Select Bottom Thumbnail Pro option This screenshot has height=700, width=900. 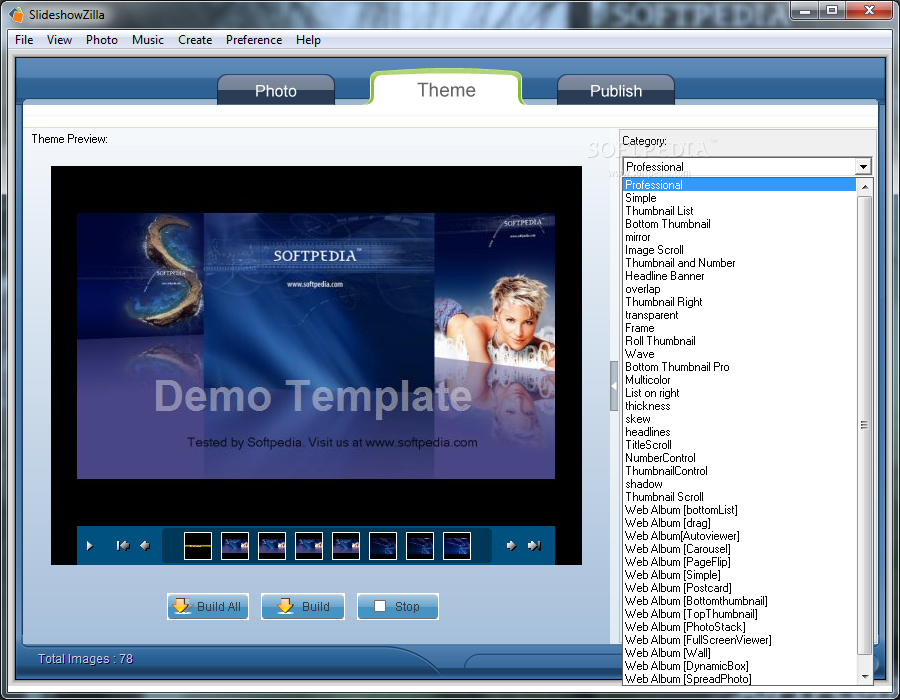pyautogui.click(x=739, y=367)
